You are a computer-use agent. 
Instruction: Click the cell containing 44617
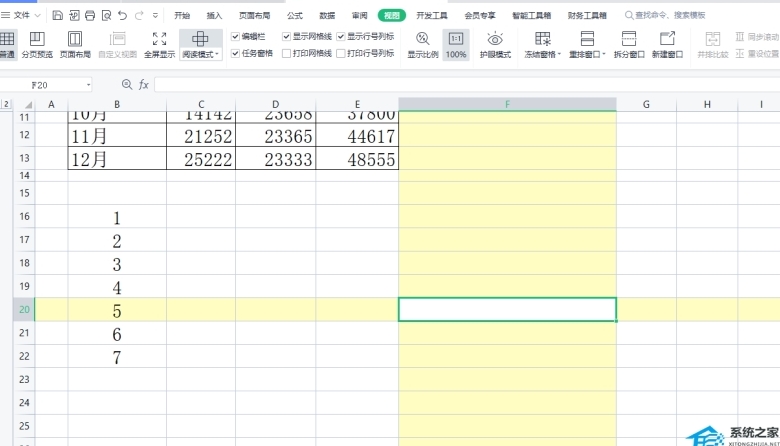357,135
